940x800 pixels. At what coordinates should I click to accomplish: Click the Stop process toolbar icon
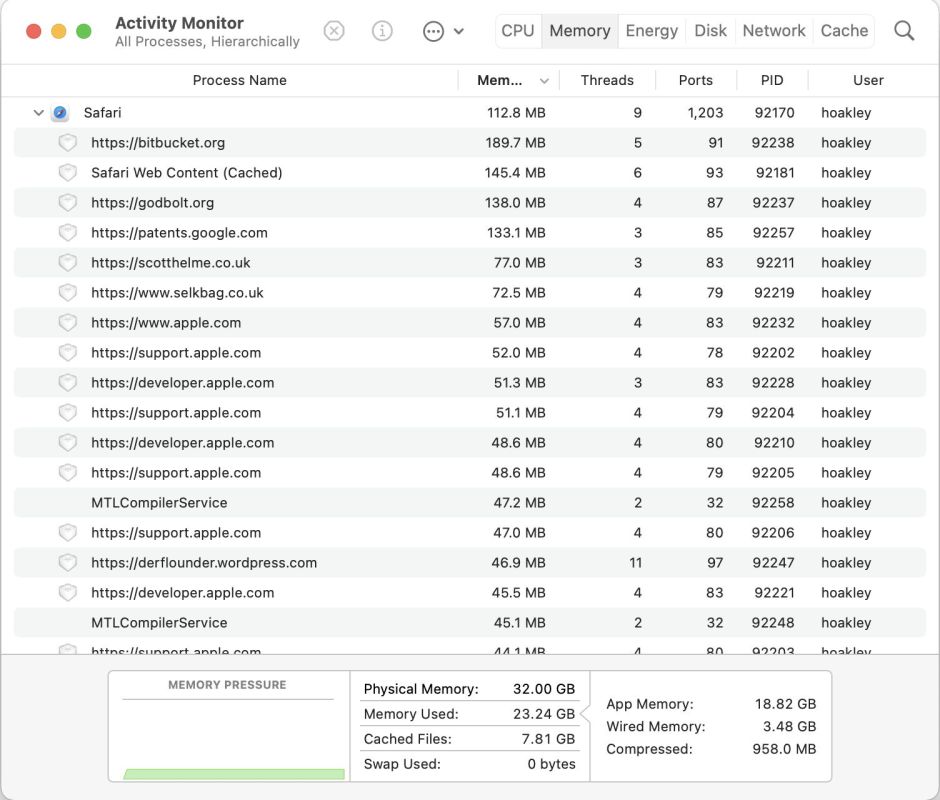point(334,31)
